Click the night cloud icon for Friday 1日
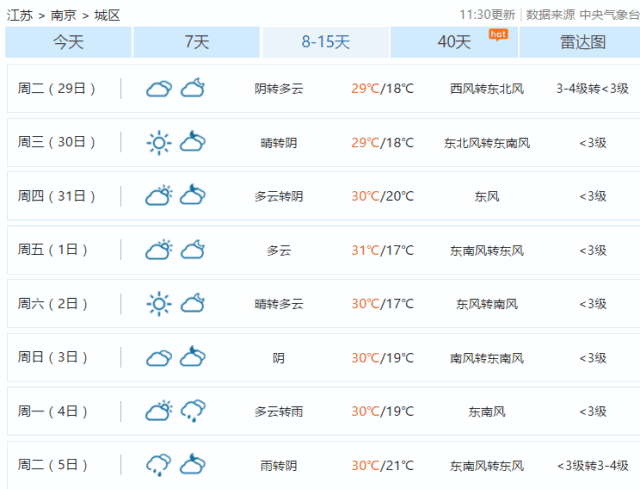Viewport: 640px width, 489px height. click(x=193, y=249)
